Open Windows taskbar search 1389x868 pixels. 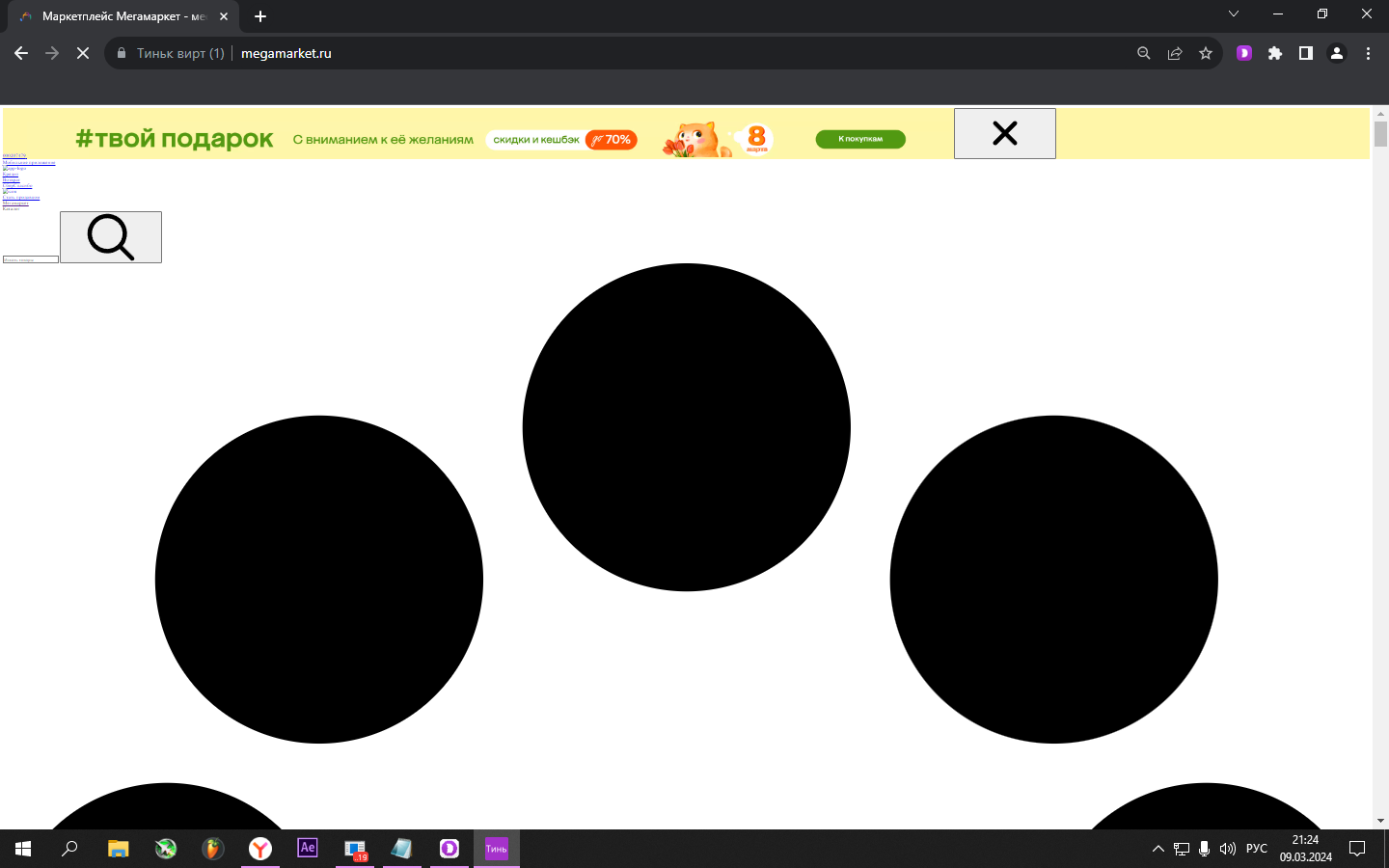pos(69,849)
